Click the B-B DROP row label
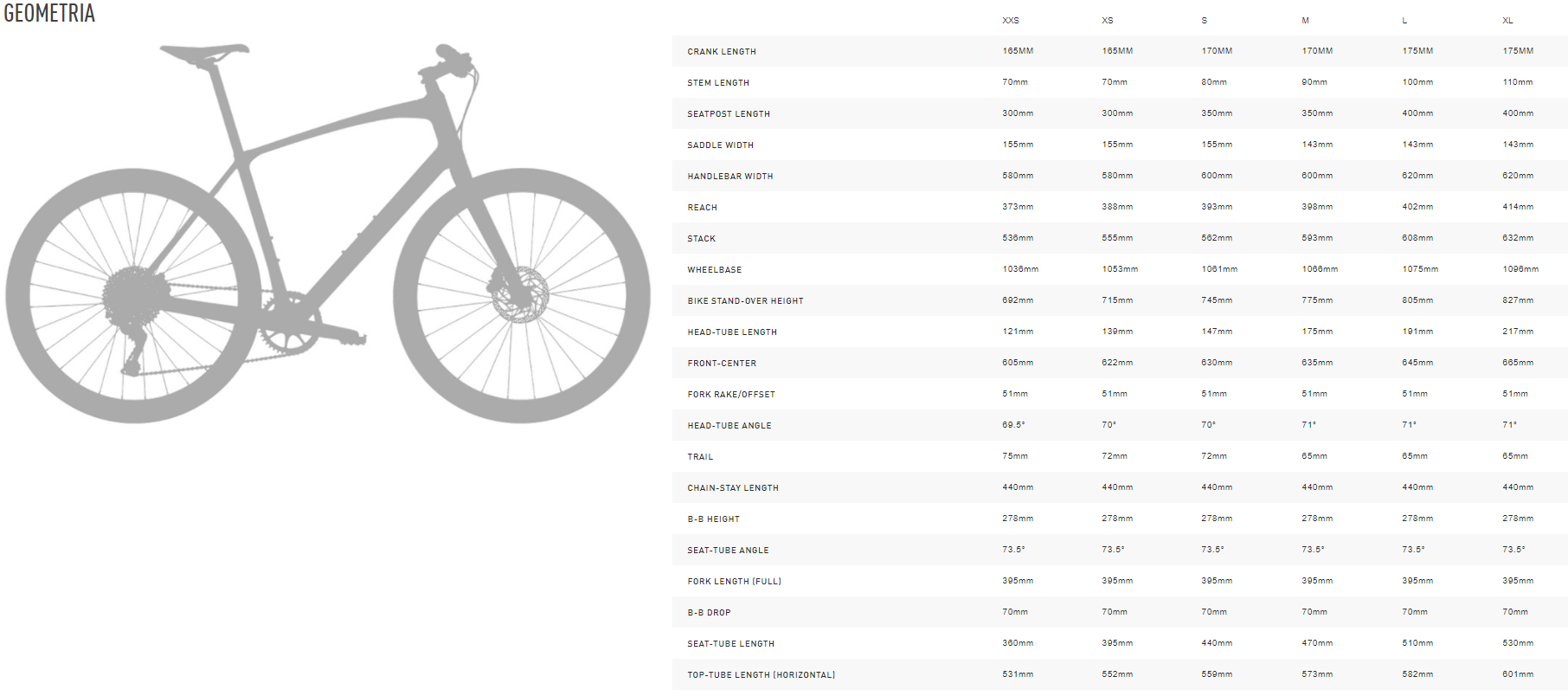This screenshot has width=1568, height=696. (710, 613)
